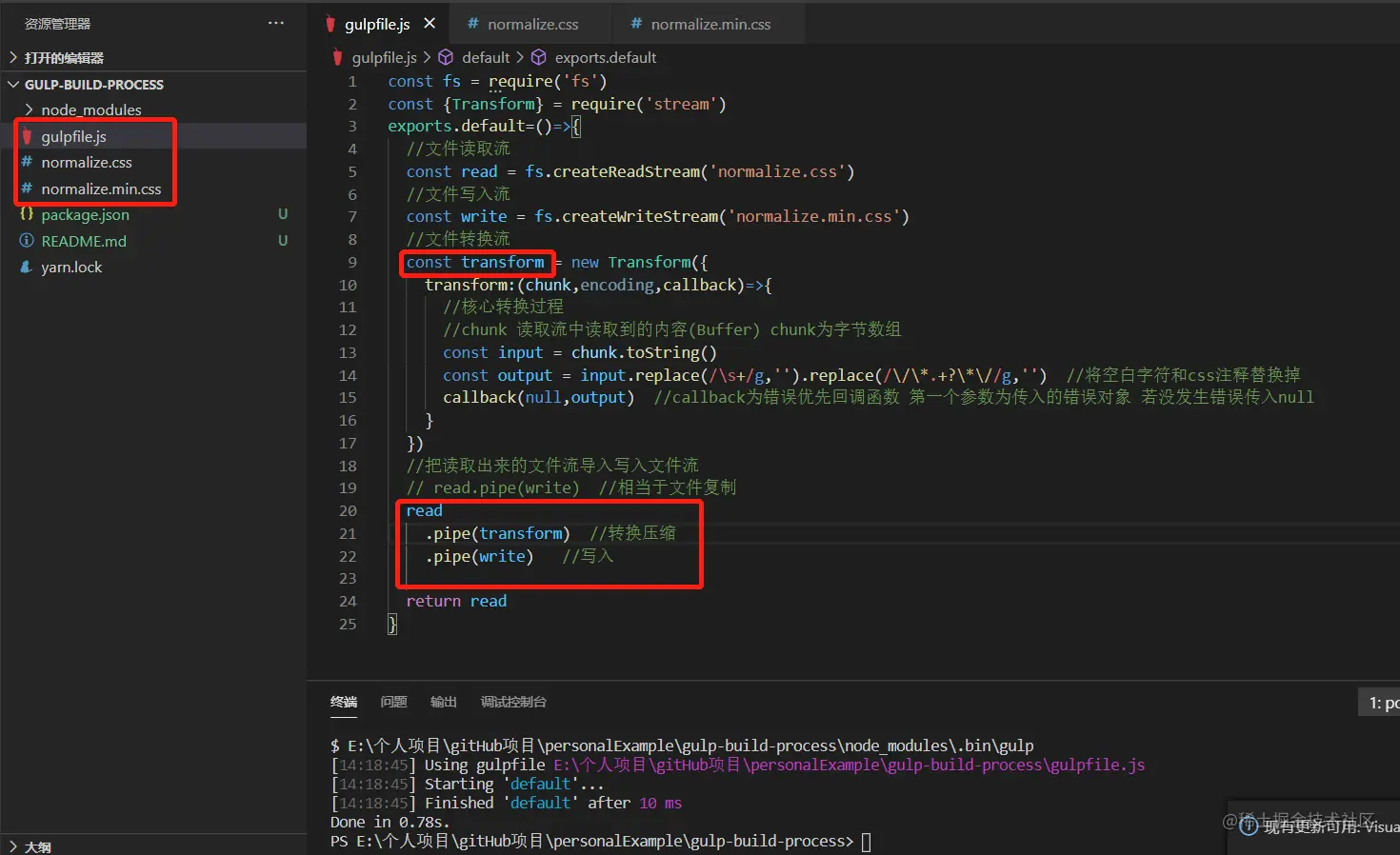This screenshot has height=855, width=1400.
Task: Click 'return read' on line 24
Action: tap(456, 601)
